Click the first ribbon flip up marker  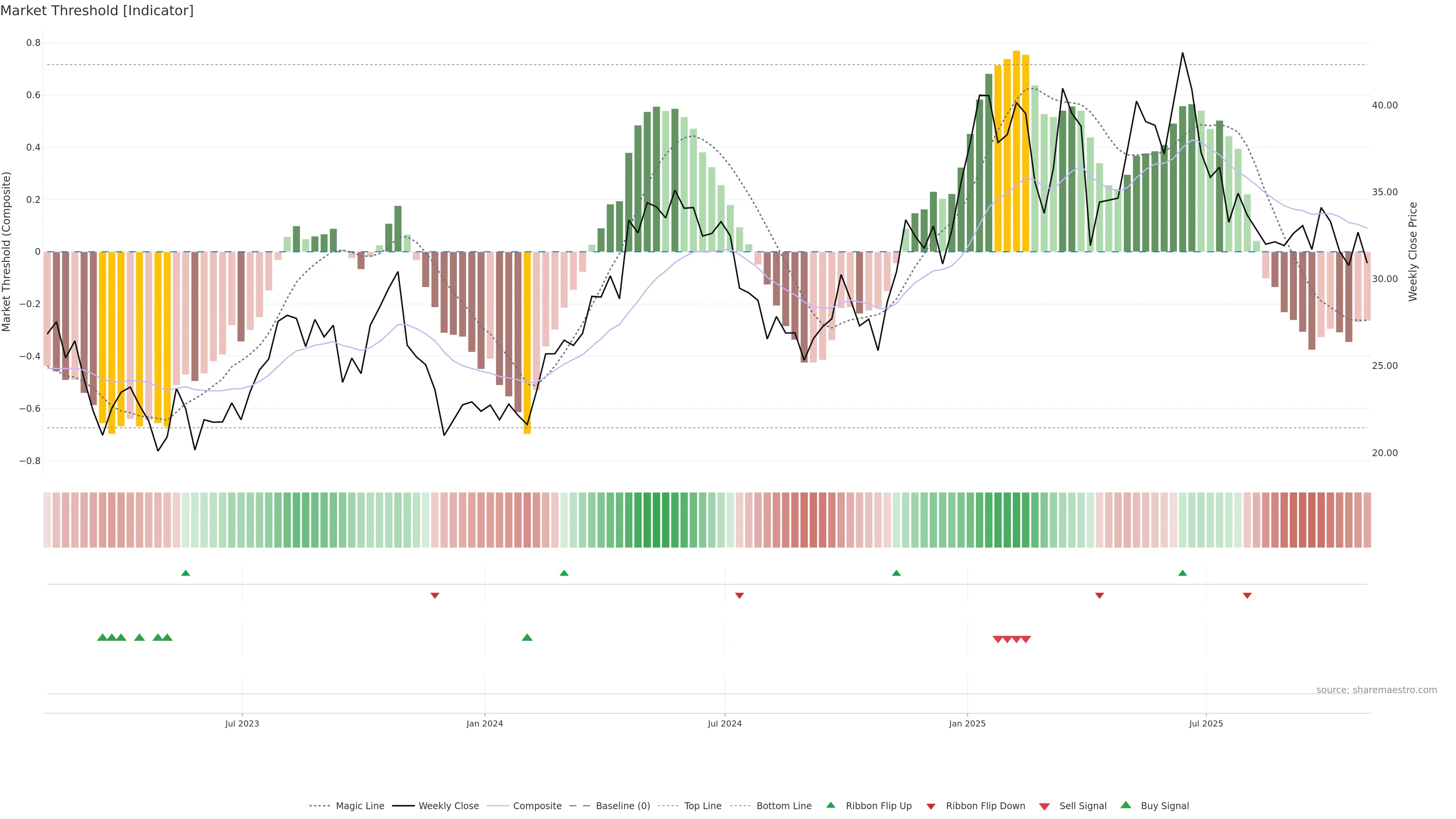tap(185, 573)
